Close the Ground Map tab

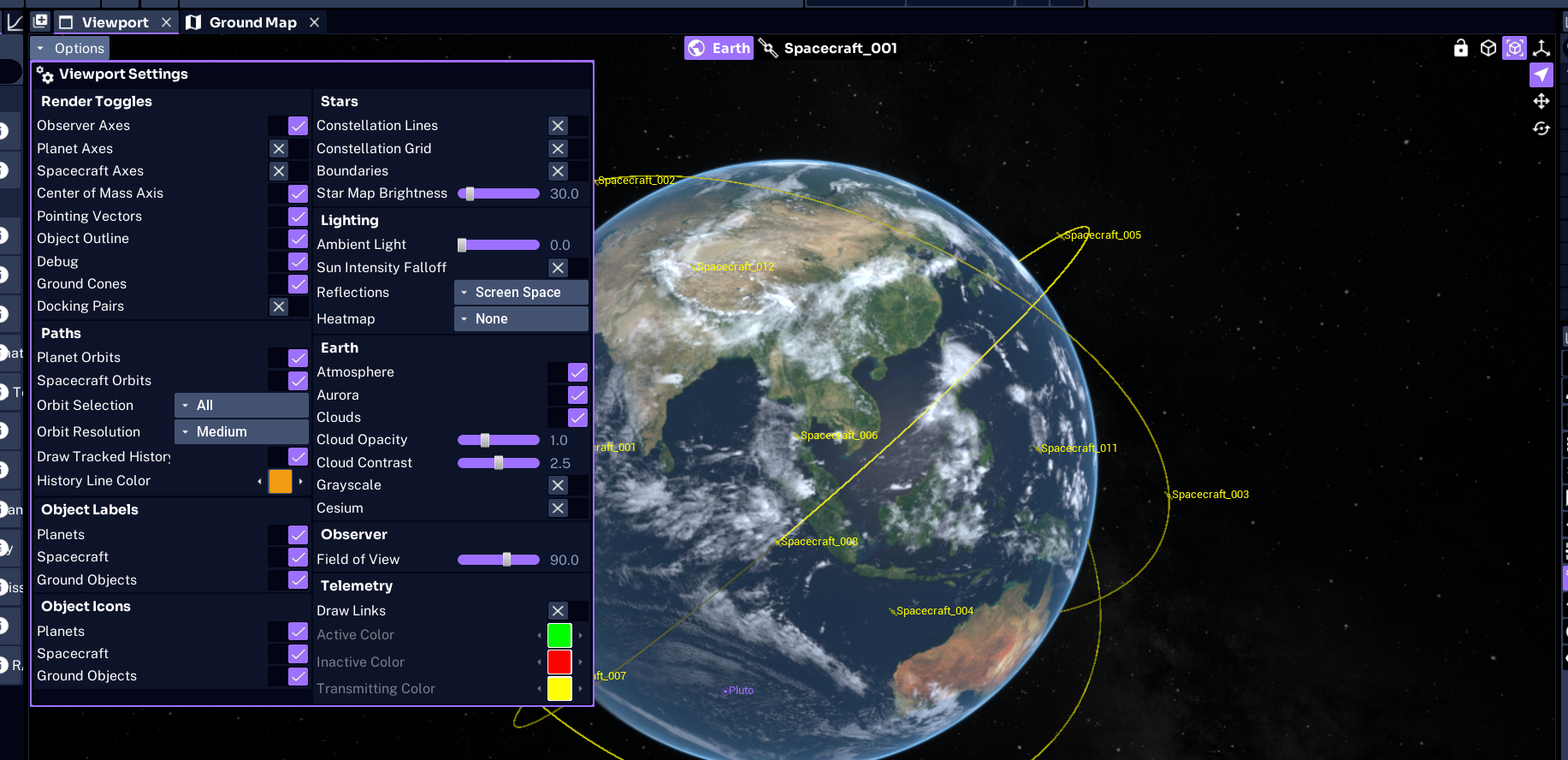tap(314, 22)
